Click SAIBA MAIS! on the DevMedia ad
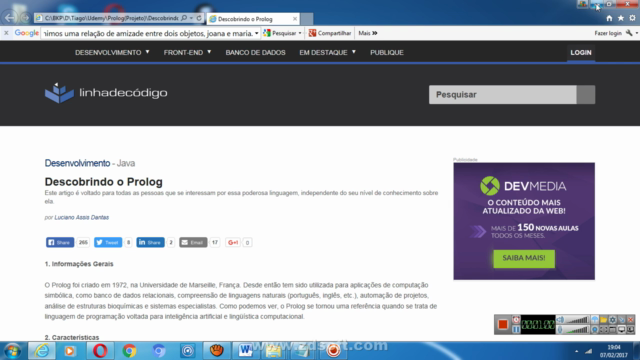Viewport: 640px width, 360px height. [x=524, y=258]
